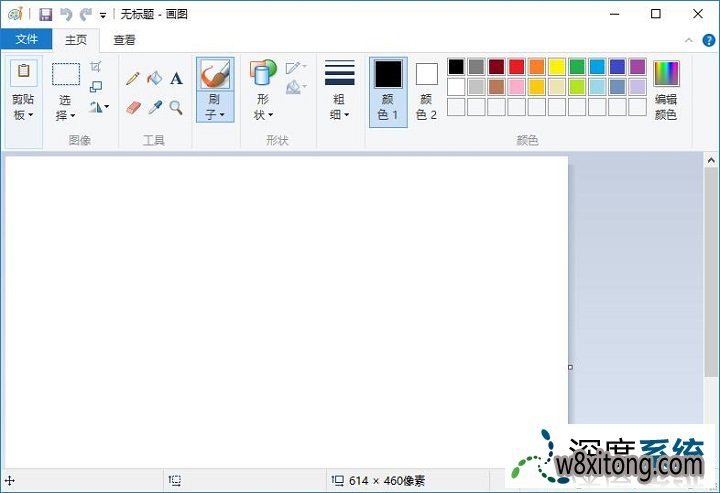Activate Color 1 foreground selector
Viewport: 720px width, 493px height.
pos(388,90)
